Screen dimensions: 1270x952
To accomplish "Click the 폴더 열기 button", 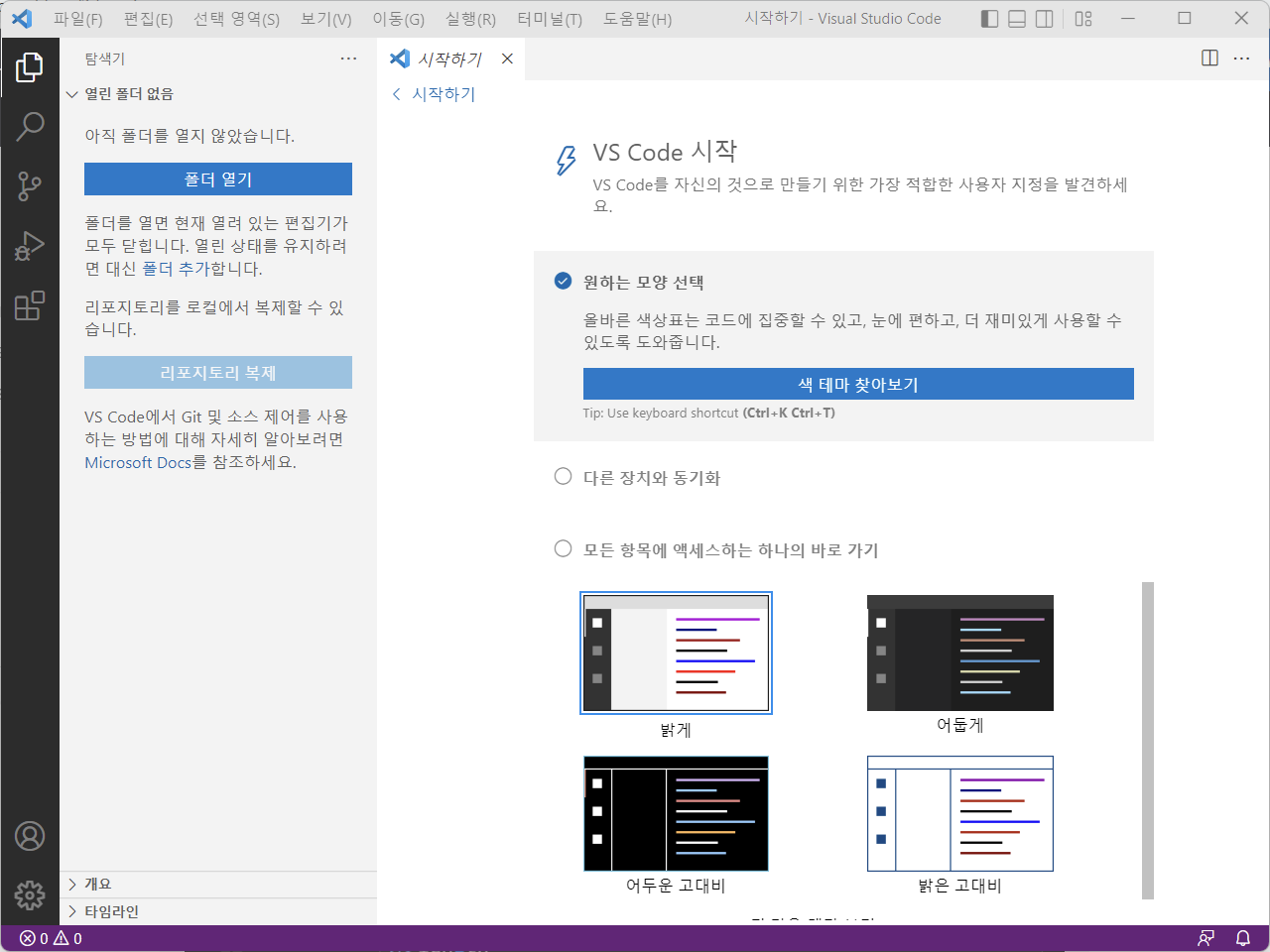I will [218, 178].
